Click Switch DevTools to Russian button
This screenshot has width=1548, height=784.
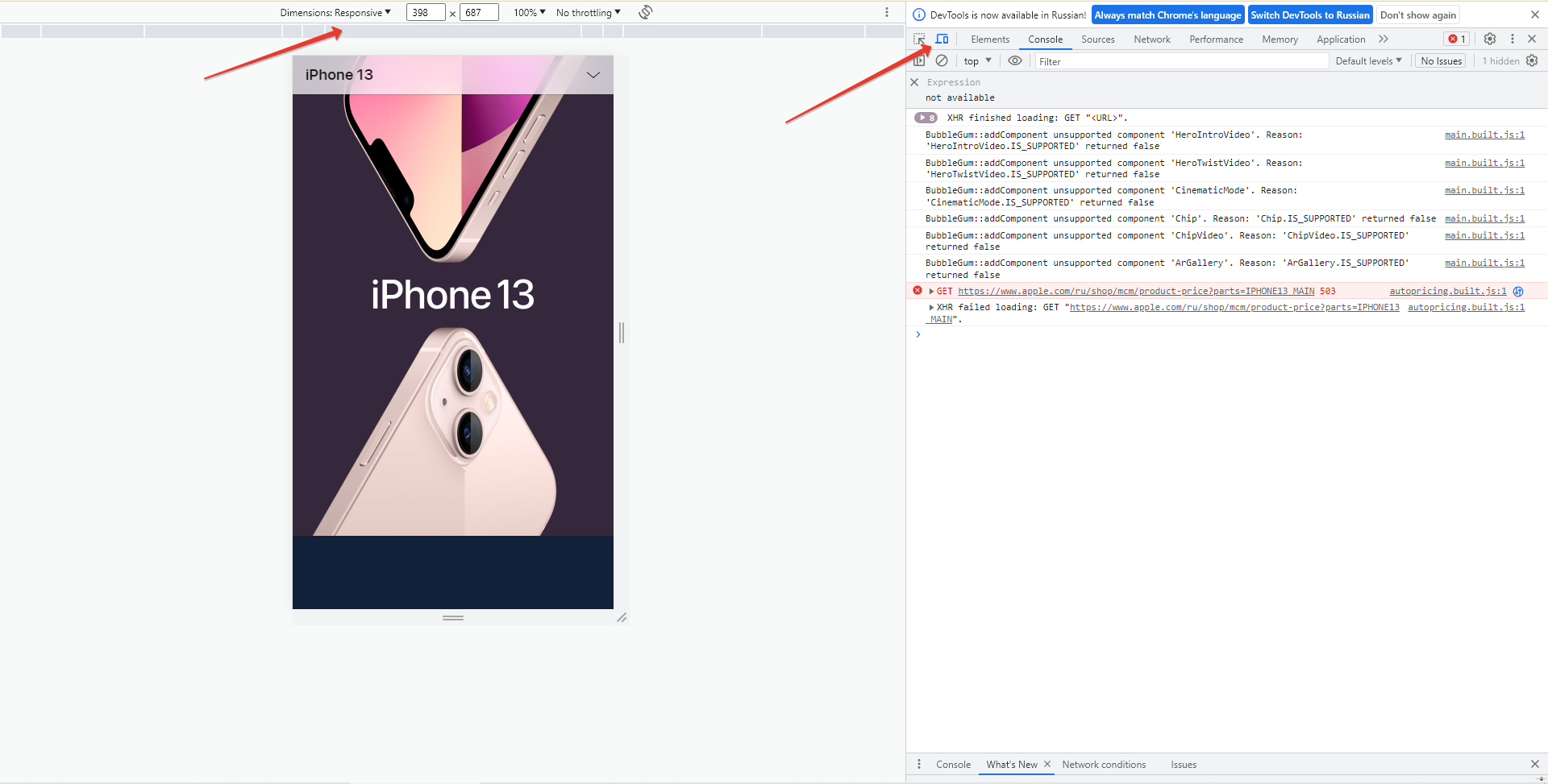(1309, 15)
